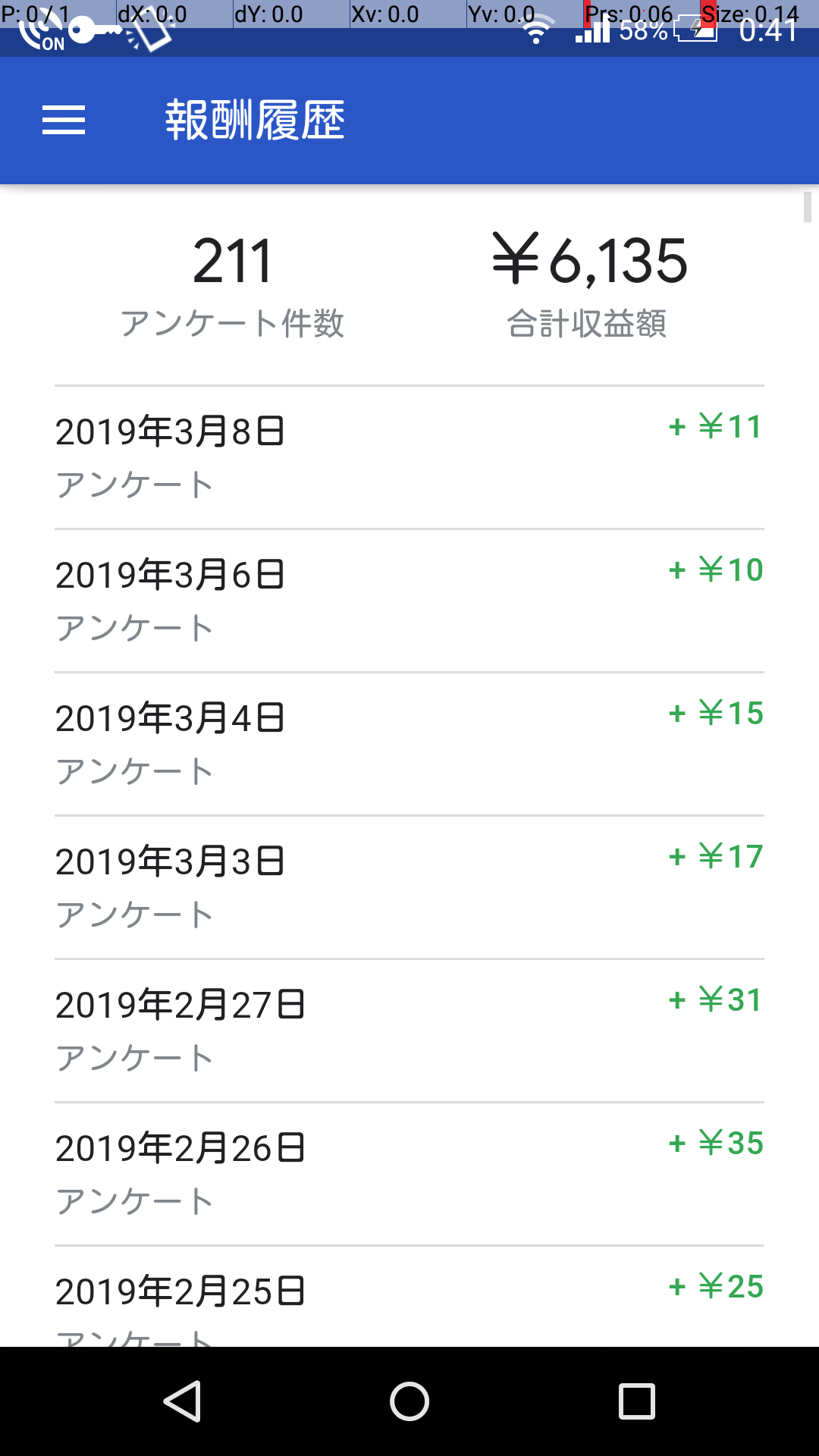The width and height of the screenshot is (819, 1456).
Task: Click the scrollbar thumb on right edge
Action: point(808,207)
